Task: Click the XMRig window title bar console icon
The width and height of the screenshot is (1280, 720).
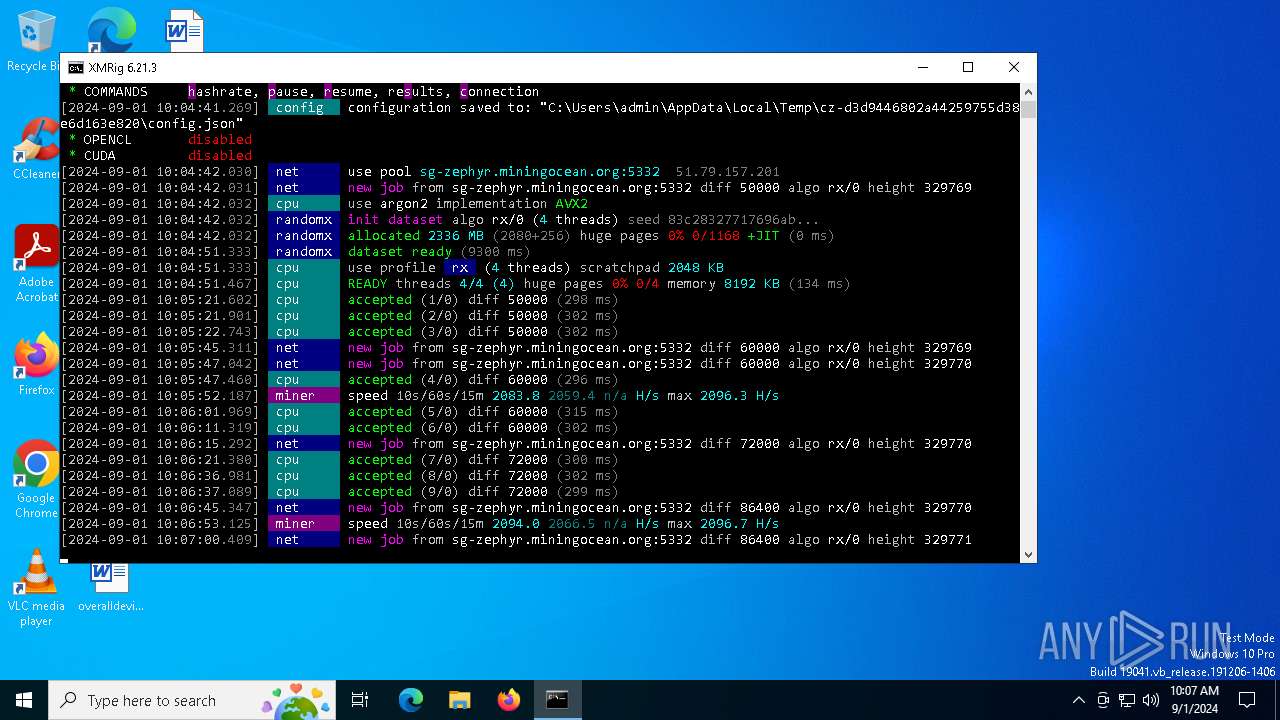Action: click(x=76, y=68)
